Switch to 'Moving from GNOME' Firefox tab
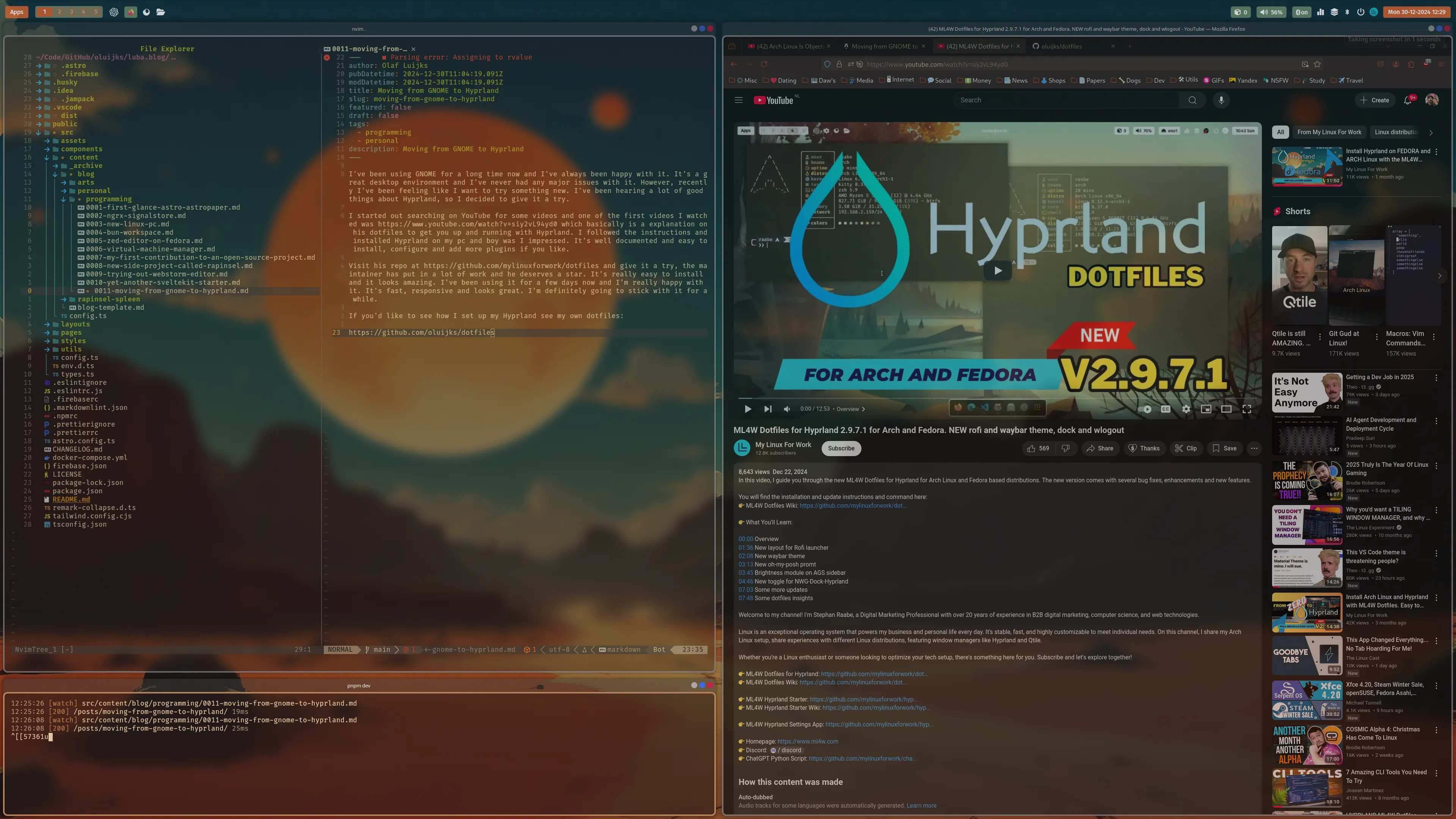Viewport: 1456px width, 819px height. pos(883,46)
